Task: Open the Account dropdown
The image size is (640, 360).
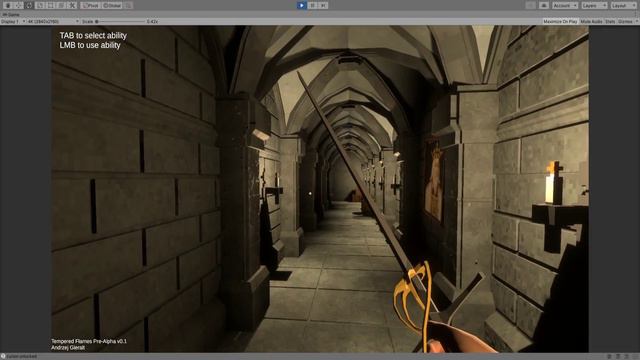Action: click(565, 5)
